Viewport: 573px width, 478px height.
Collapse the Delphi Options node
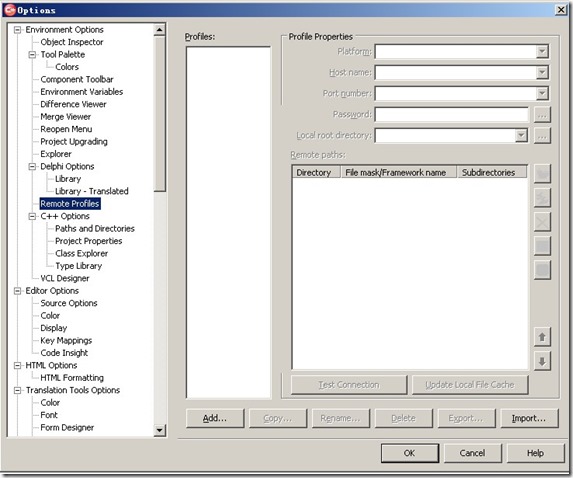click(32, 166)
